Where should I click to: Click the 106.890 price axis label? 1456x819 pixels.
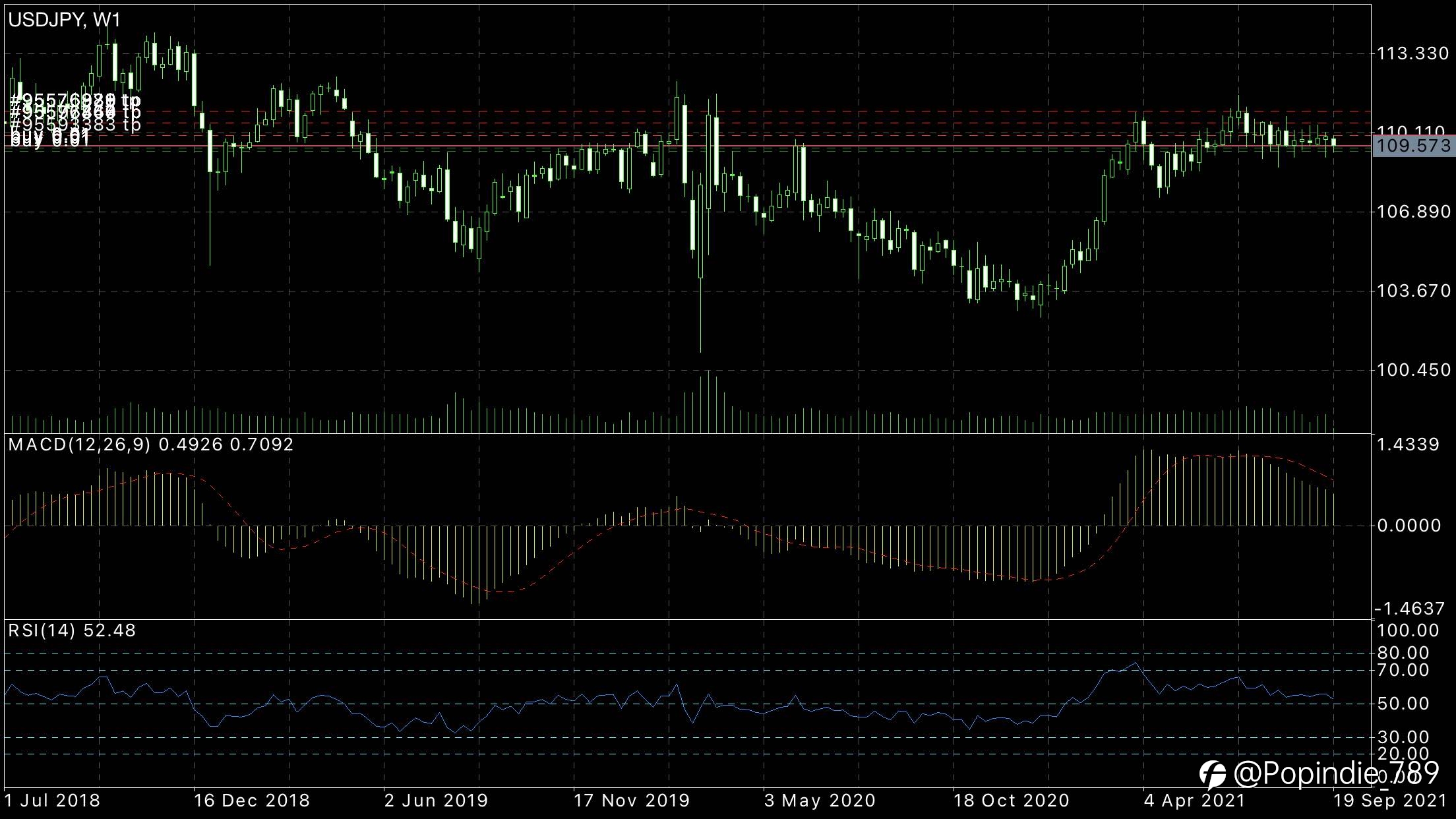click(1414, 212)
